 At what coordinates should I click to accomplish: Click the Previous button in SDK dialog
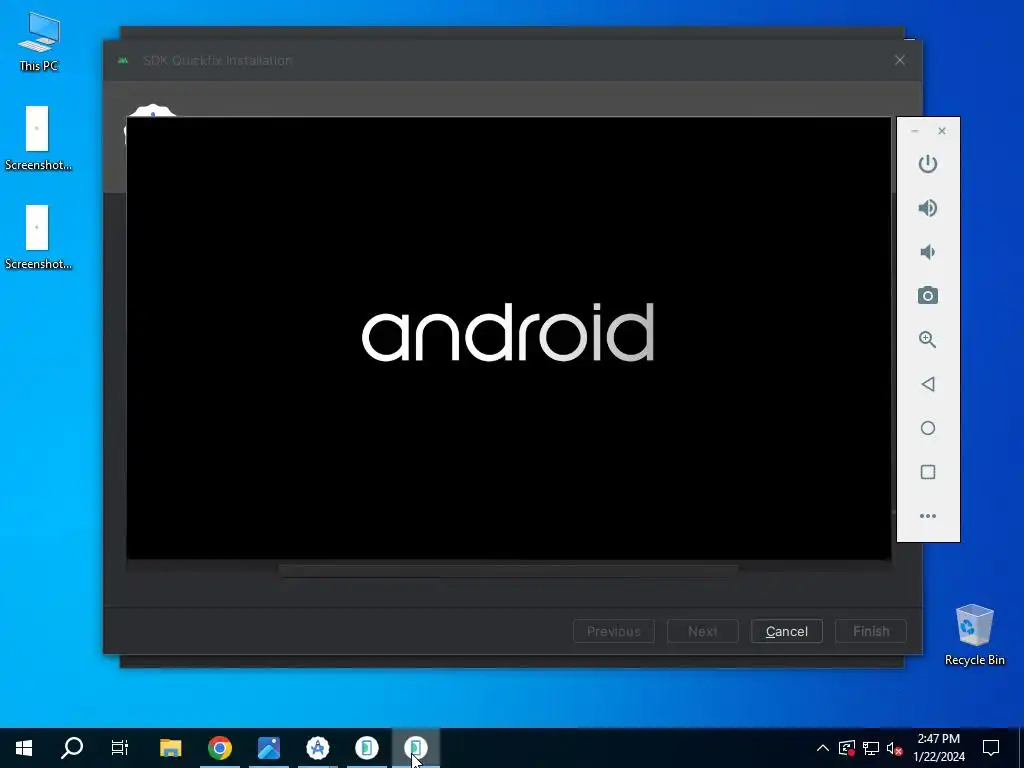click(x=613, y=632)
